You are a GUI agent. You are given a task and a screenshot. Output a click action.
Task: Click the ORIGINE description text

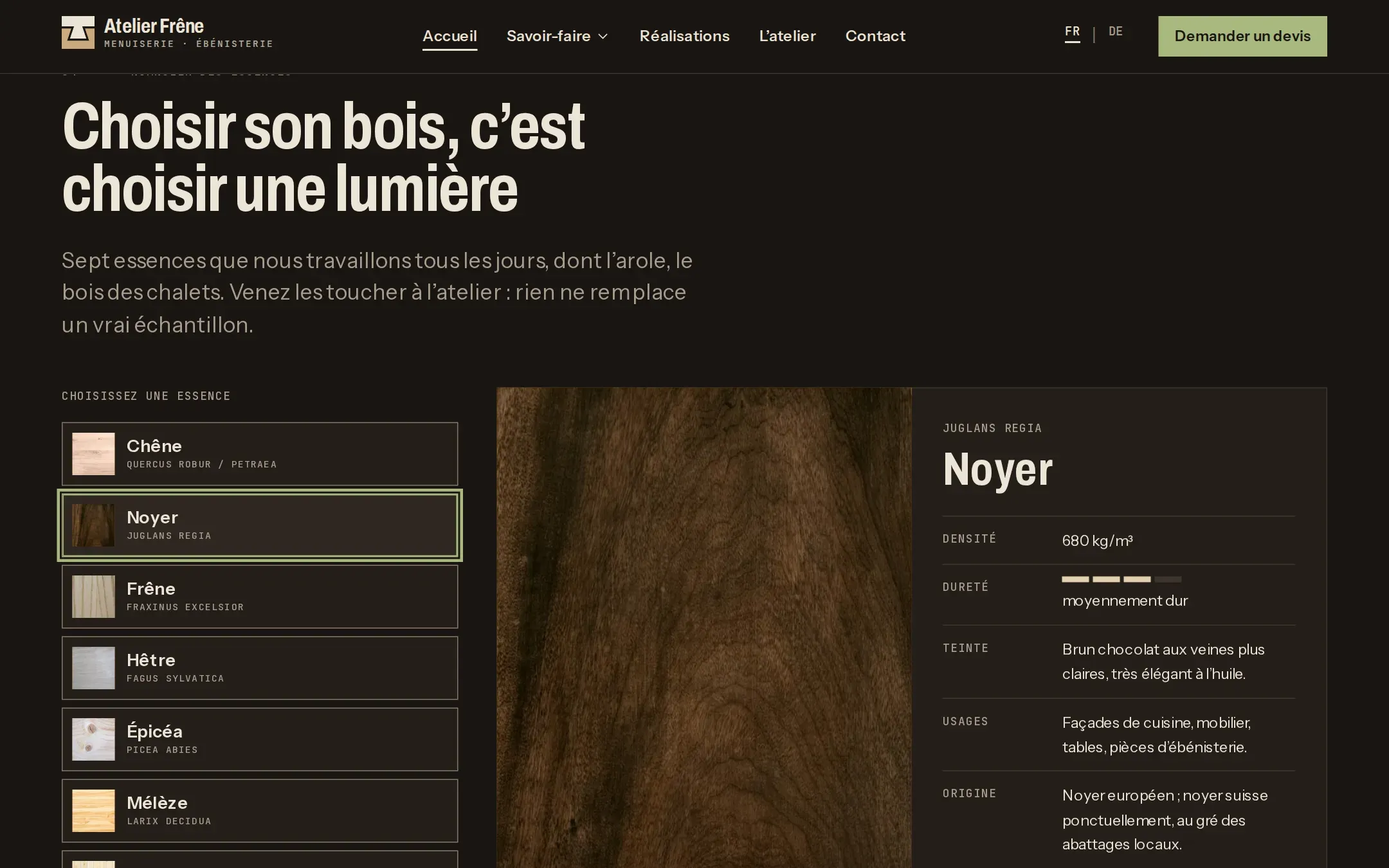tap(1165, 820)
